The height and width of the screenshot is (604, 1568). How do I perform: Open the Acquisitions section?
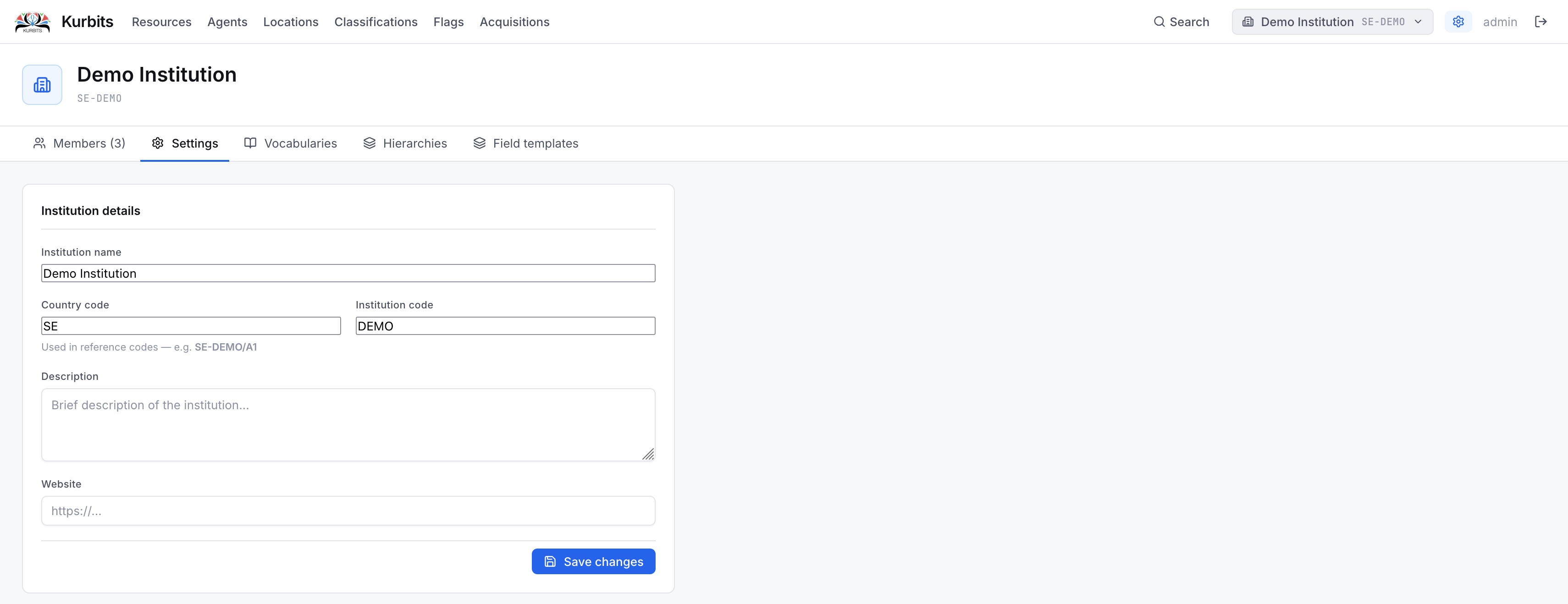tap(514, 22)
